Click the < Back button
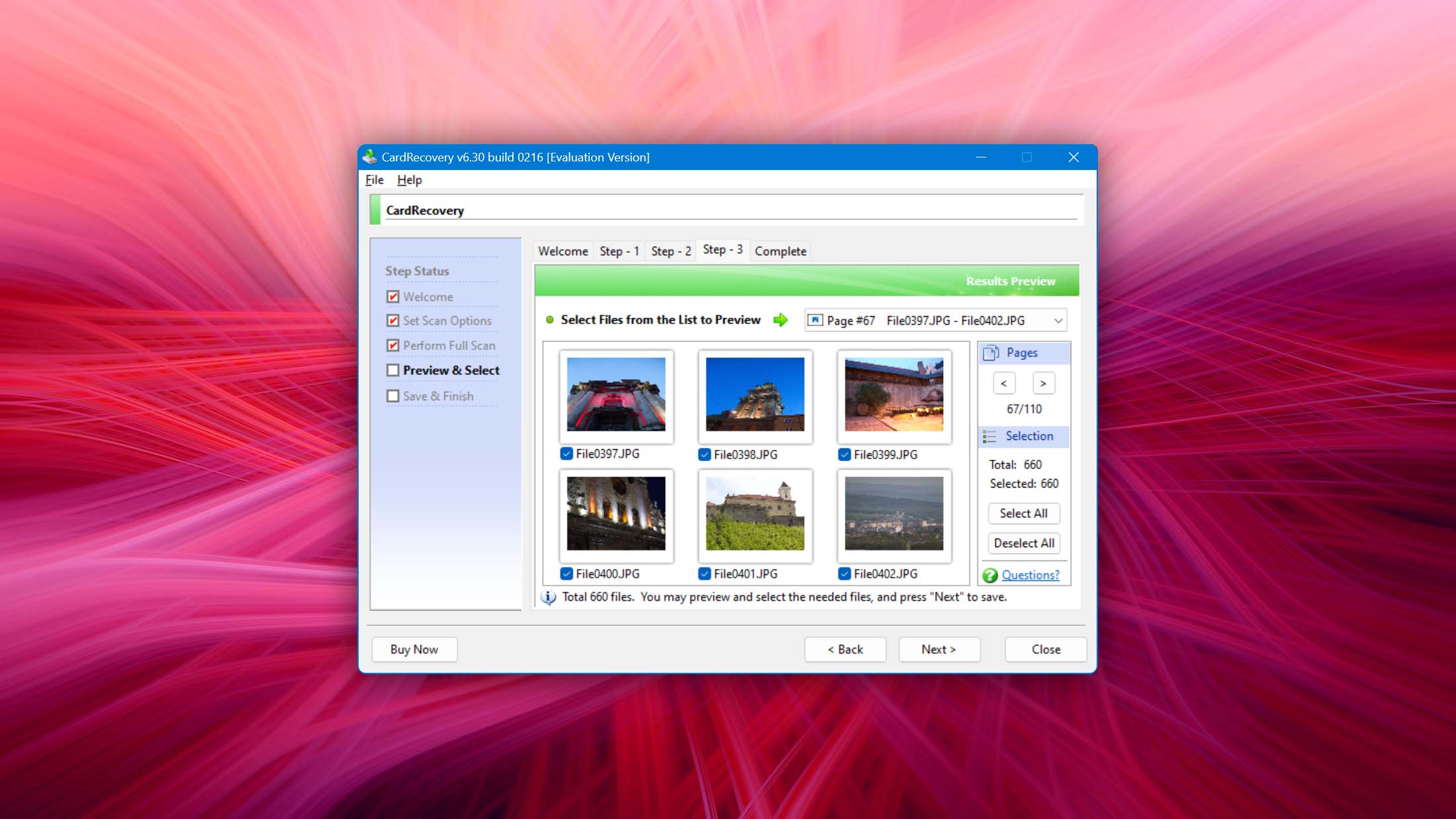 point(846,650)
